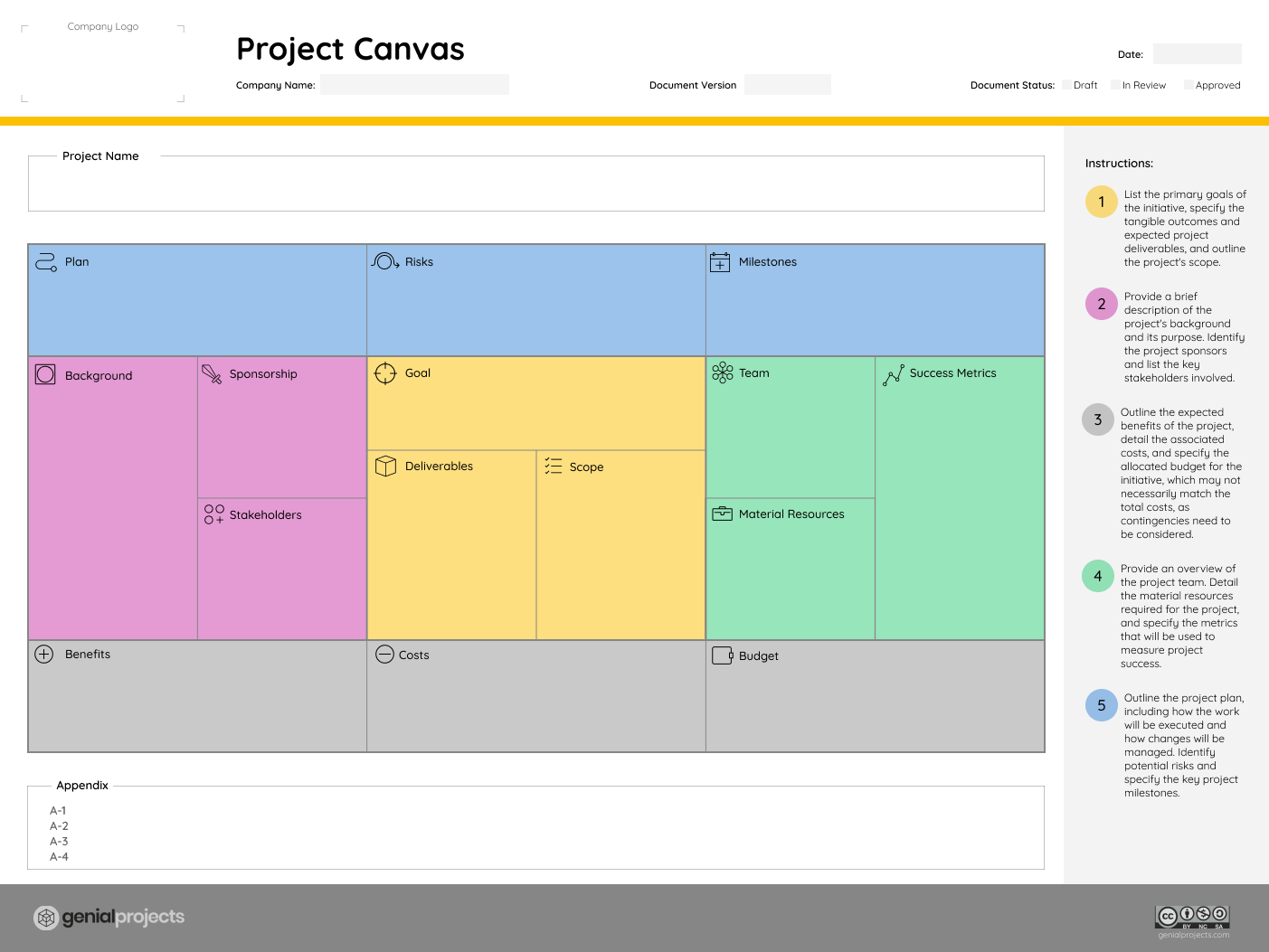The width and height of the screenshot is (1269, 952).
Task: Click the Scope checklist icon
Action: pyautogui.click(x=553, y=467)
